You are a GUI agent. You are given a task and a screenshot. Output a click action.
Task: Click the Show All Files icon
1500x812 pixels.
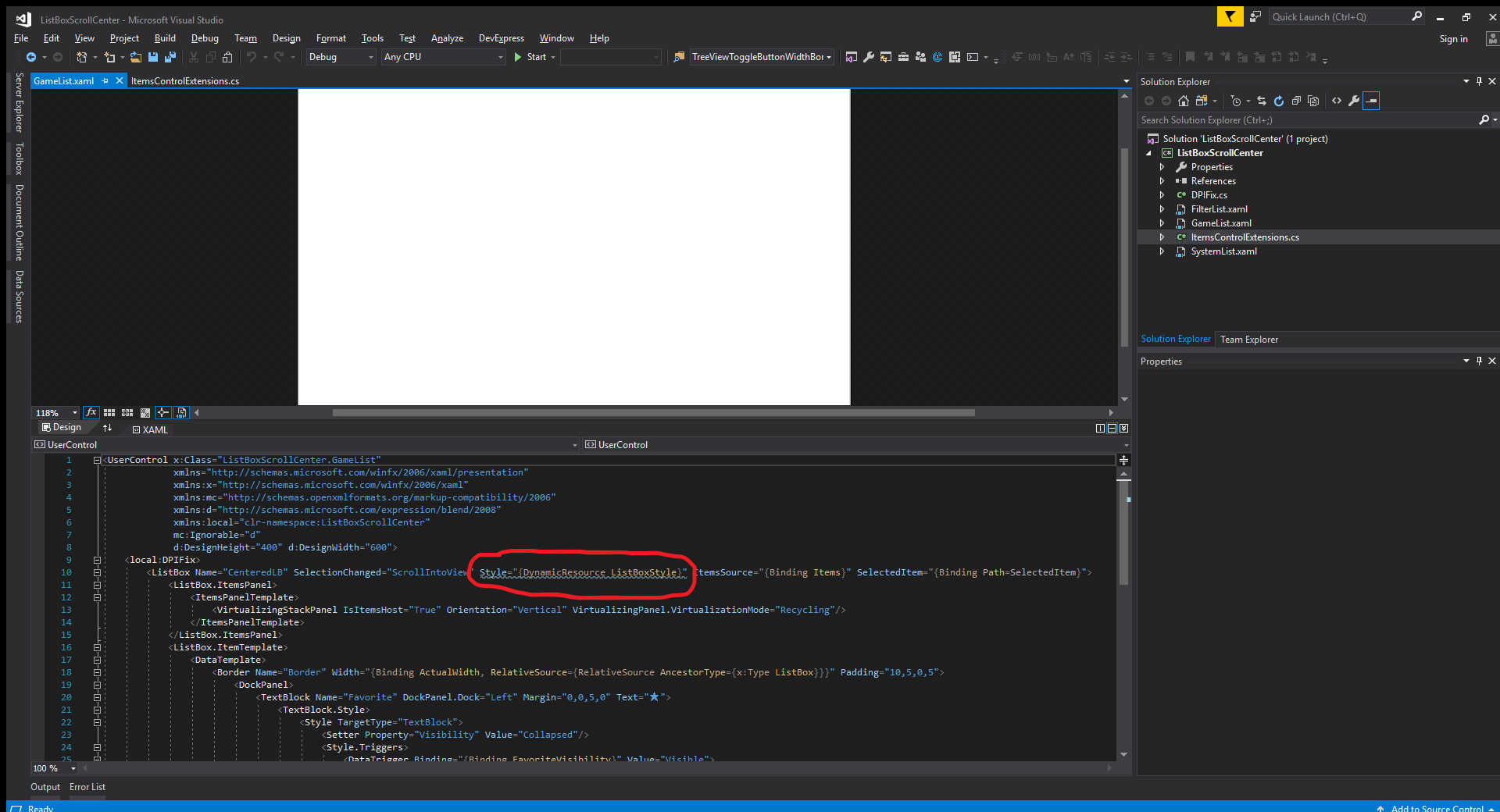[x=1313, y=101]
